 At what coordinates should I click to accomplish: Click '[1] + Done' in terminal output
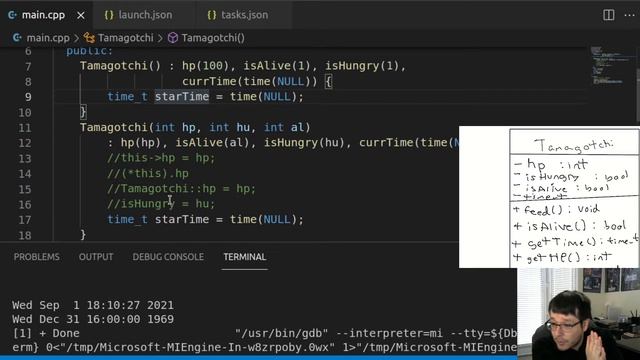coord(46,333)
